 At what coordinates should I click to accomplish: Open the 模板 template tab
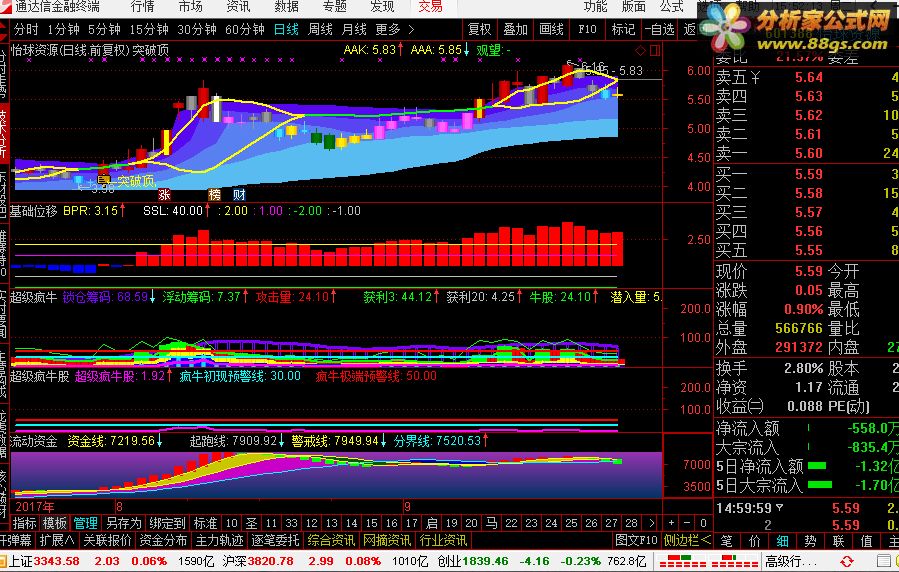coord(55,523)
